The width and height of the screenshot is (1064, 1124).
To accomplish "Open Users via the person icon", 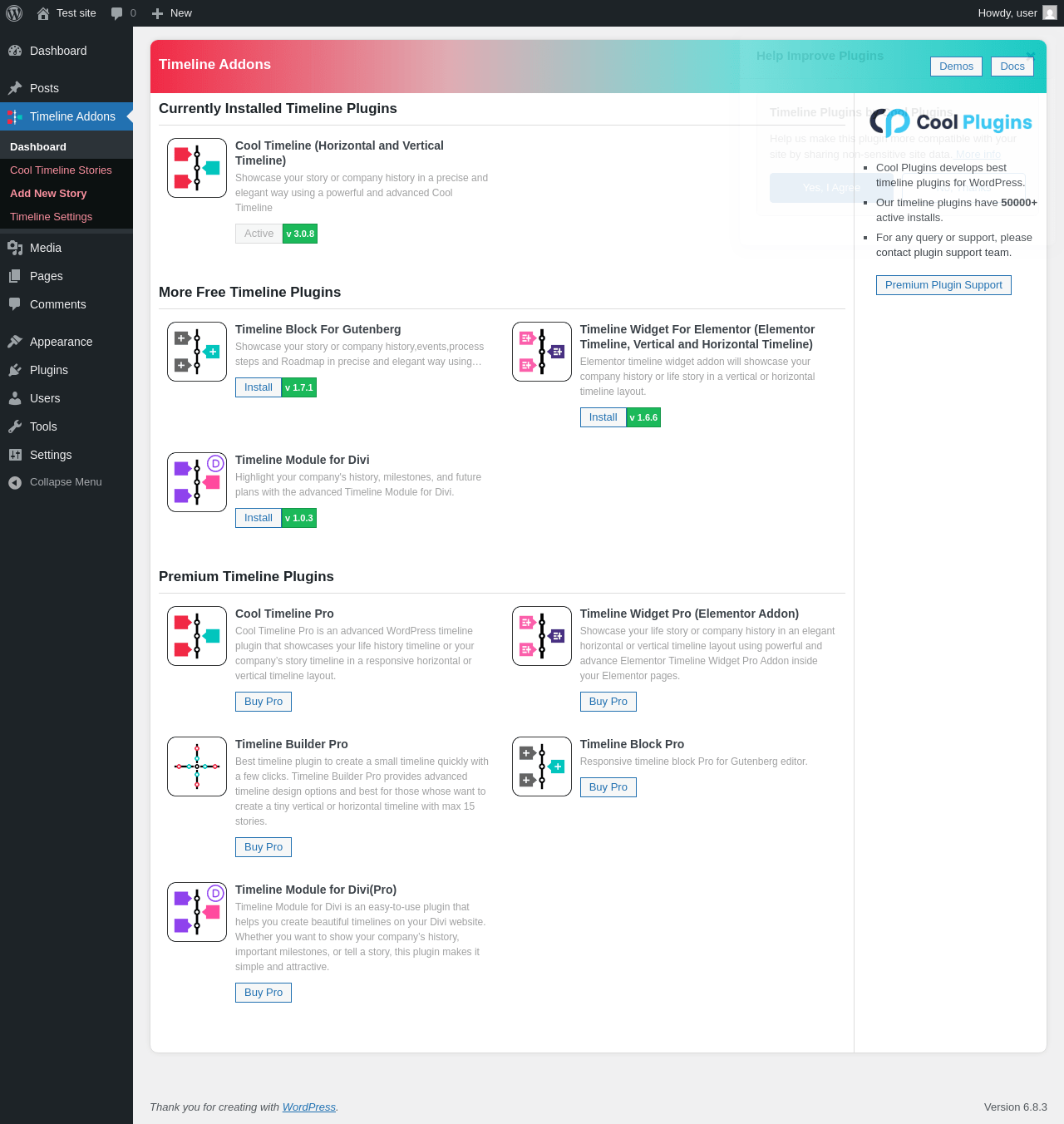I will pyautogui.click(x=15, y=398).
